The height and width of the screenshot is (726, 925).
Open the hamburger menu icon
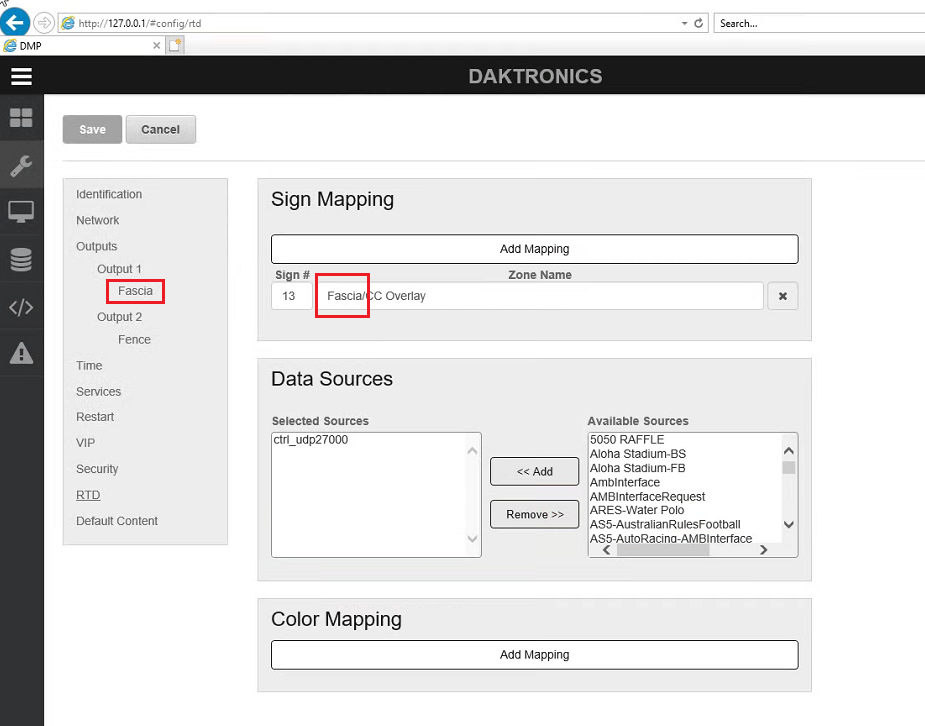point(21,76)
